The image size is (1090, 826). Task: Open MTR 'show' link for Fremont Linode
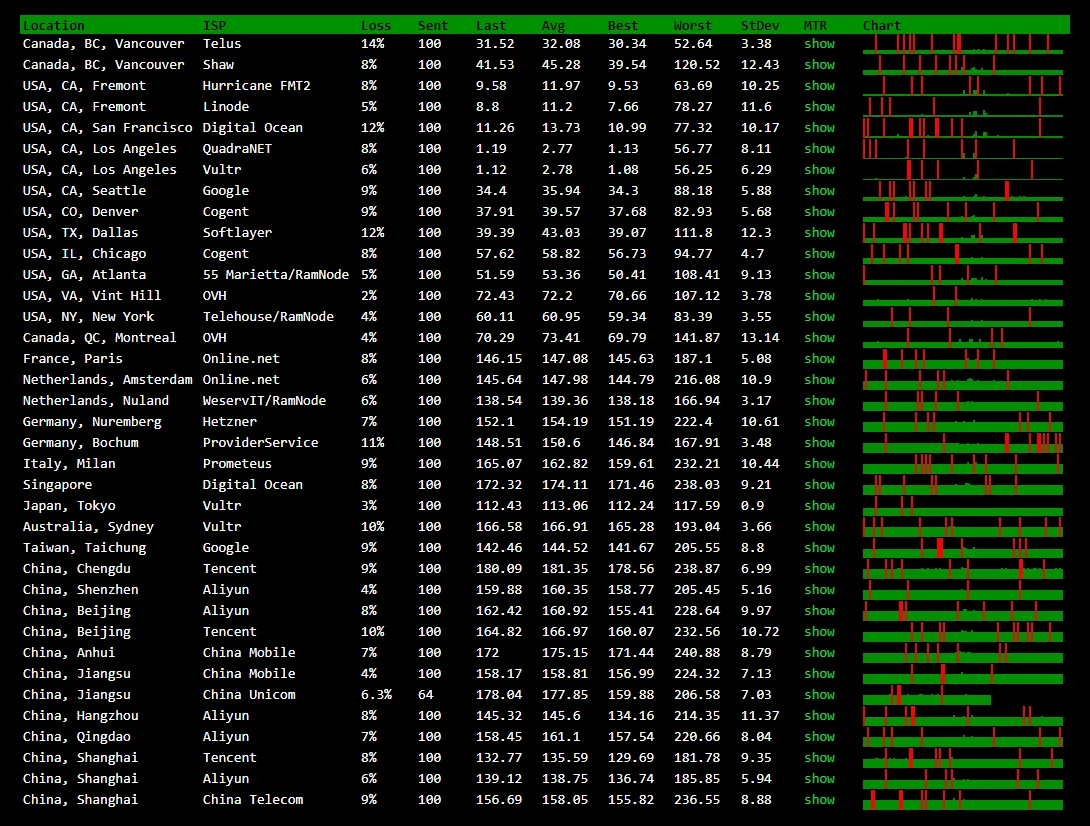click(819, 106)
